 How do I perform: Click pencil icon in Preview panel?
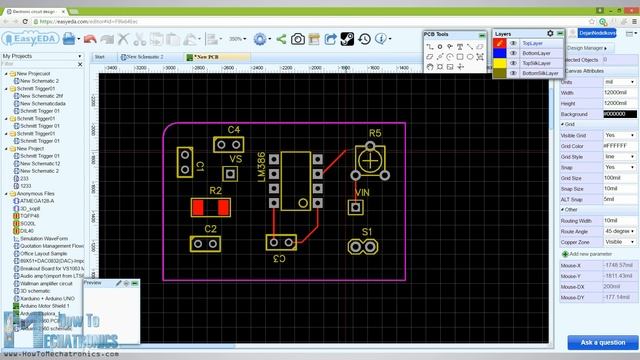tap(119, 283)
